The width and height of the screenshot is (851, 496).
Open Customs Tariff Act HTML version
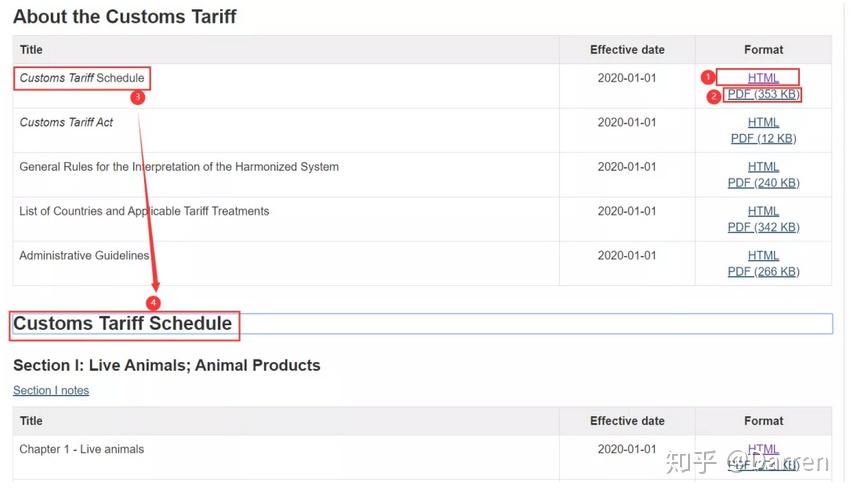point(763,122)
